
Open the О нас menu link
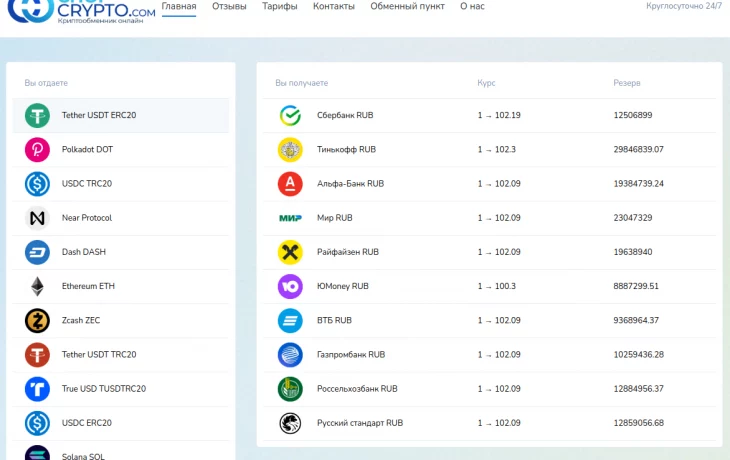click(x=472, y=6)
